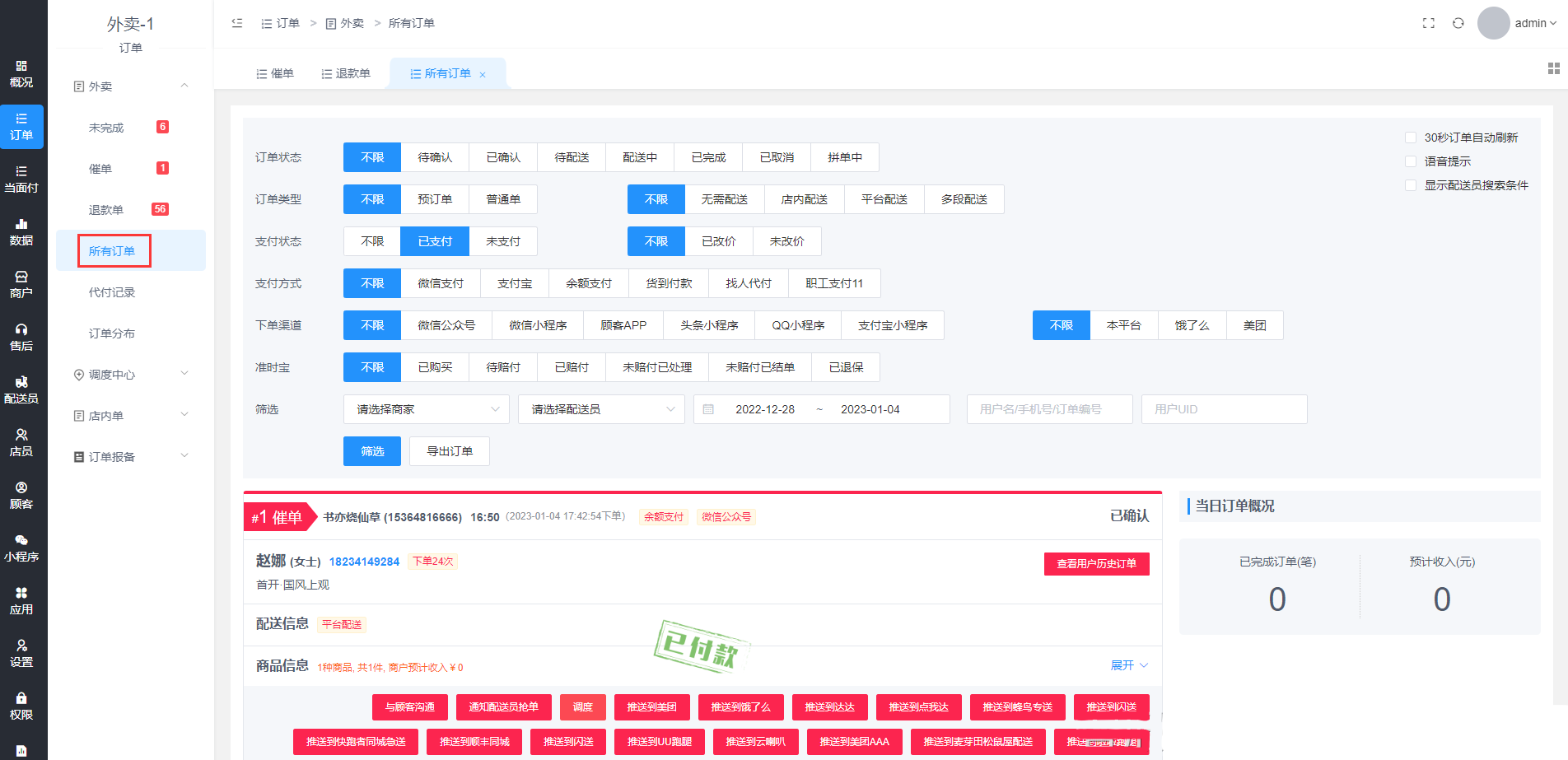The width and height of the screenshot is (1568, 760).
Task: Select 饿了么 platform filter
Action: pyautogui.click(x=1192, y=325)
